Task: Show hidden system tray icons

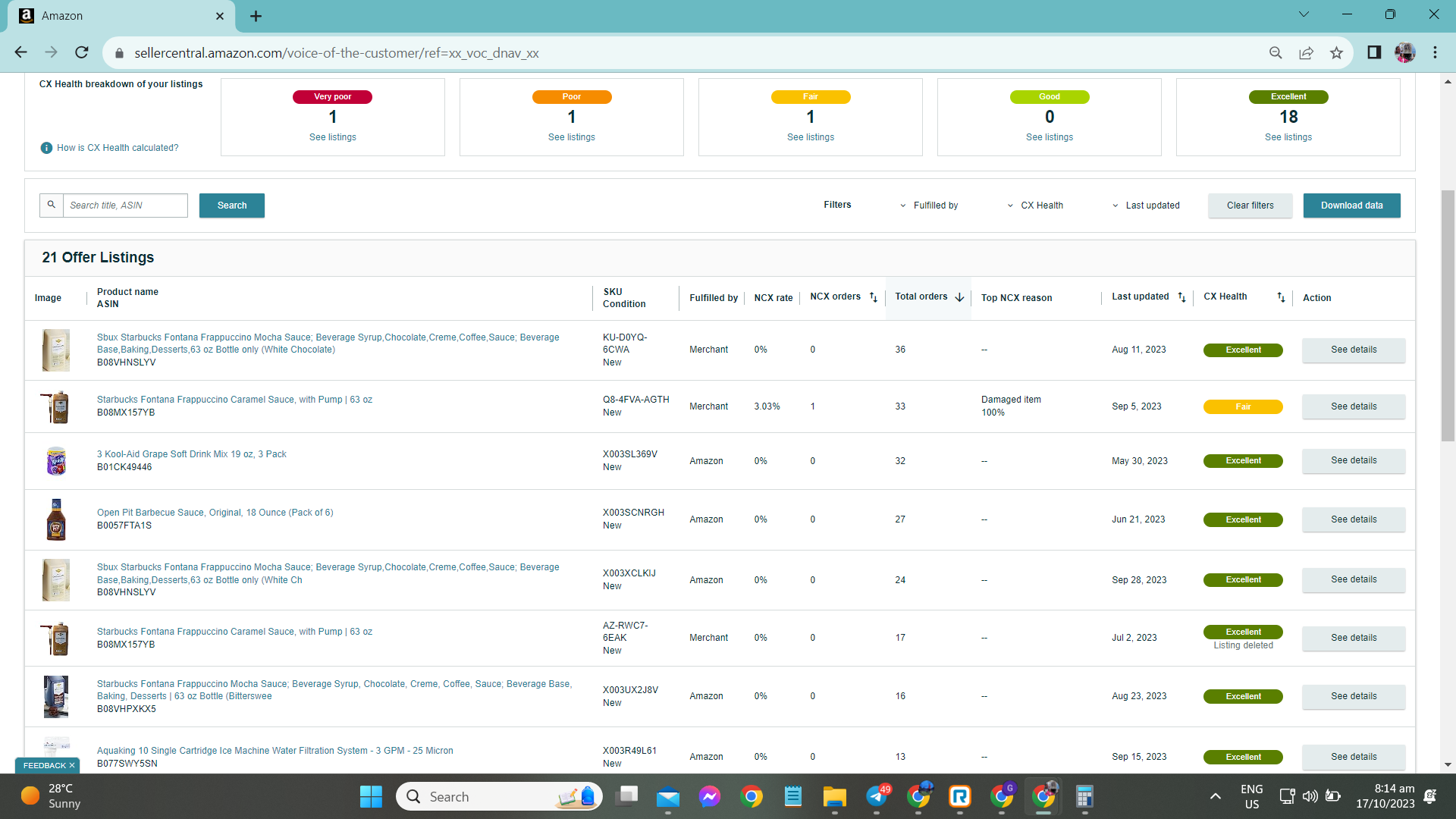Action: coord(1215,796)
